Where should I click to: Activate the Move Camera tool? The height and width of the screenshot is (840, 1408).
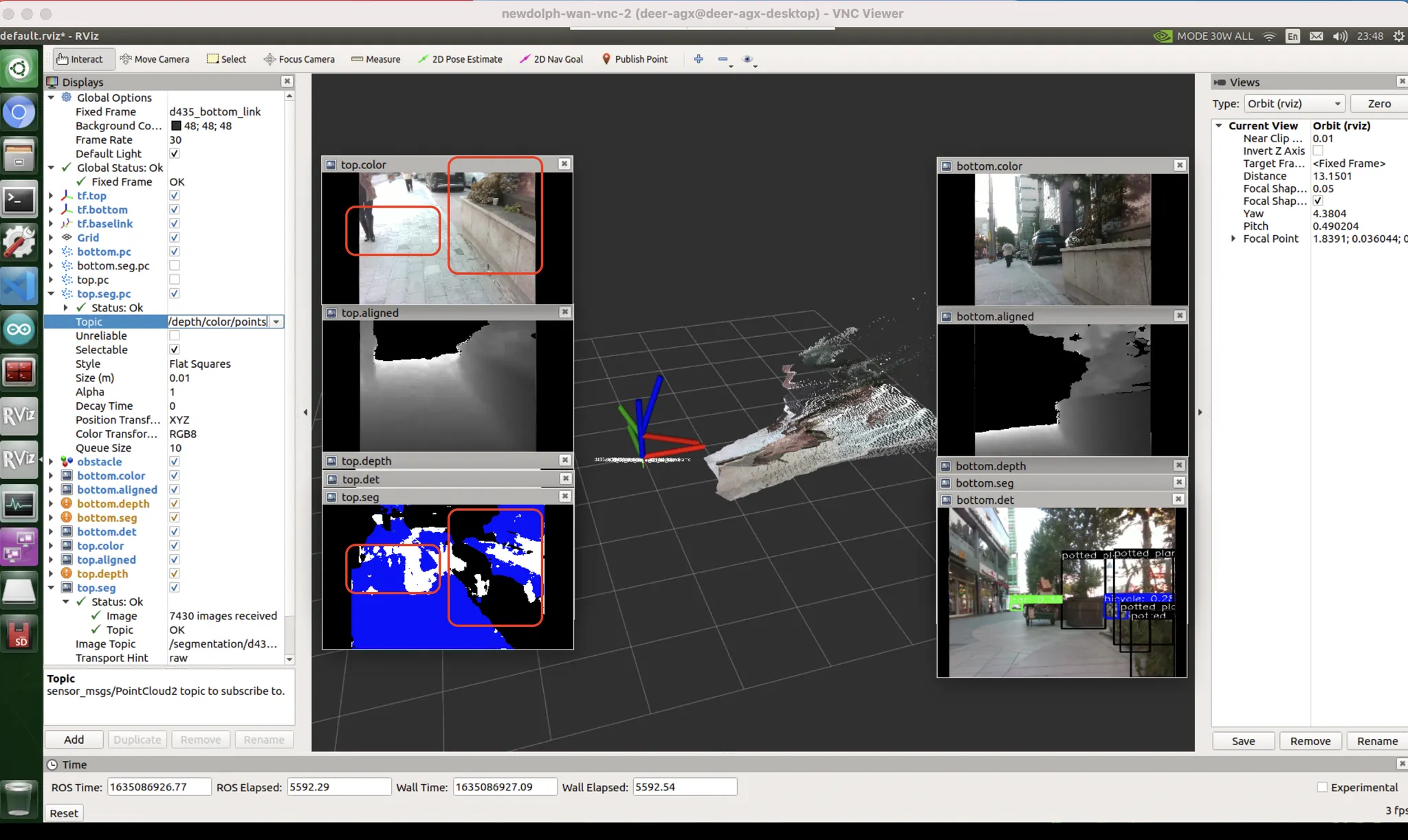(x=154, y=59)
